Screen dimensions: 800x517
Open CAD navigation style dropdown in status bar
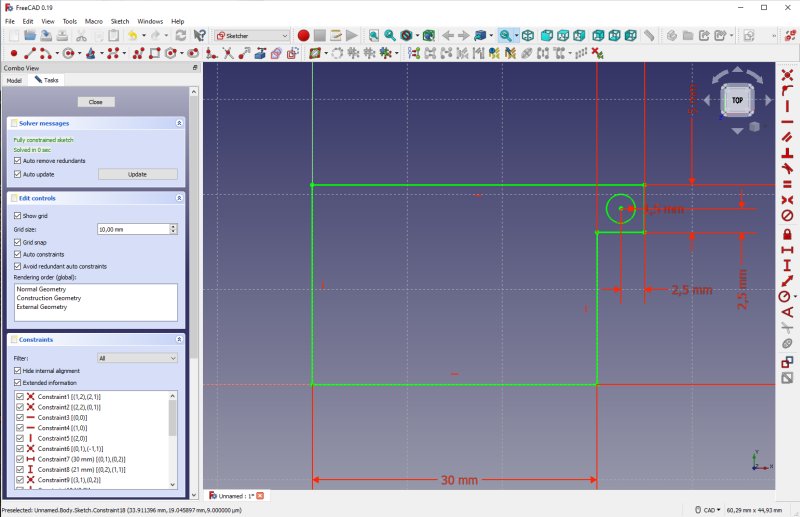(x=708, y=510)
